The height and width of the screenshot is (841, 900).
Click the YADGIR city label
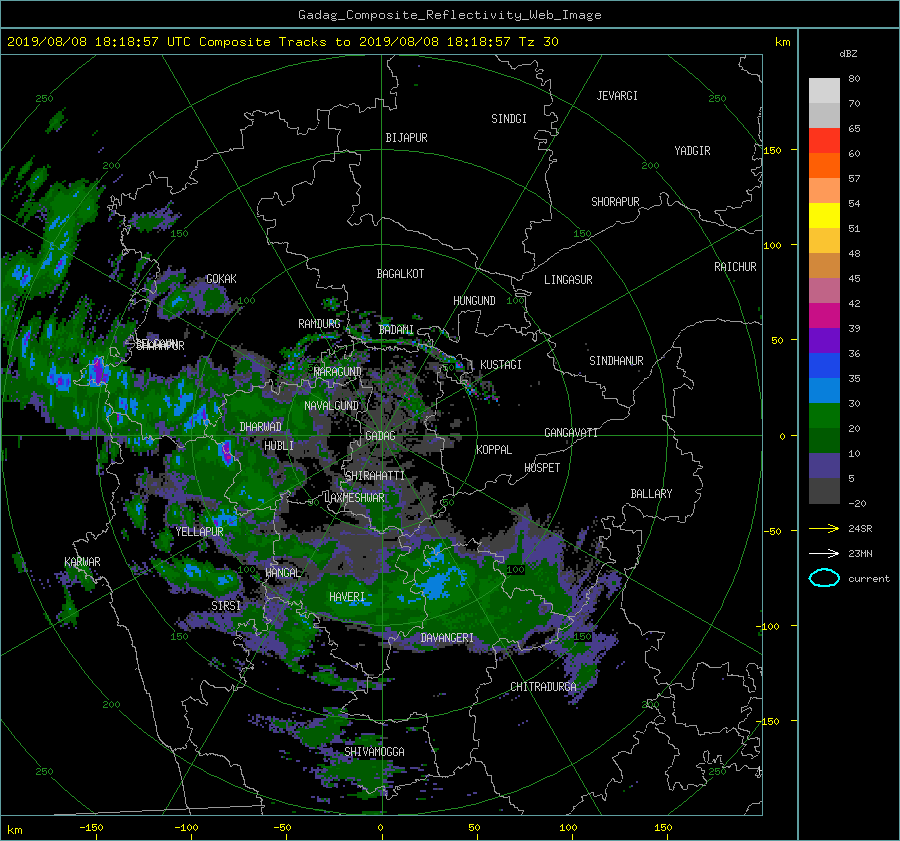(692, 150)
